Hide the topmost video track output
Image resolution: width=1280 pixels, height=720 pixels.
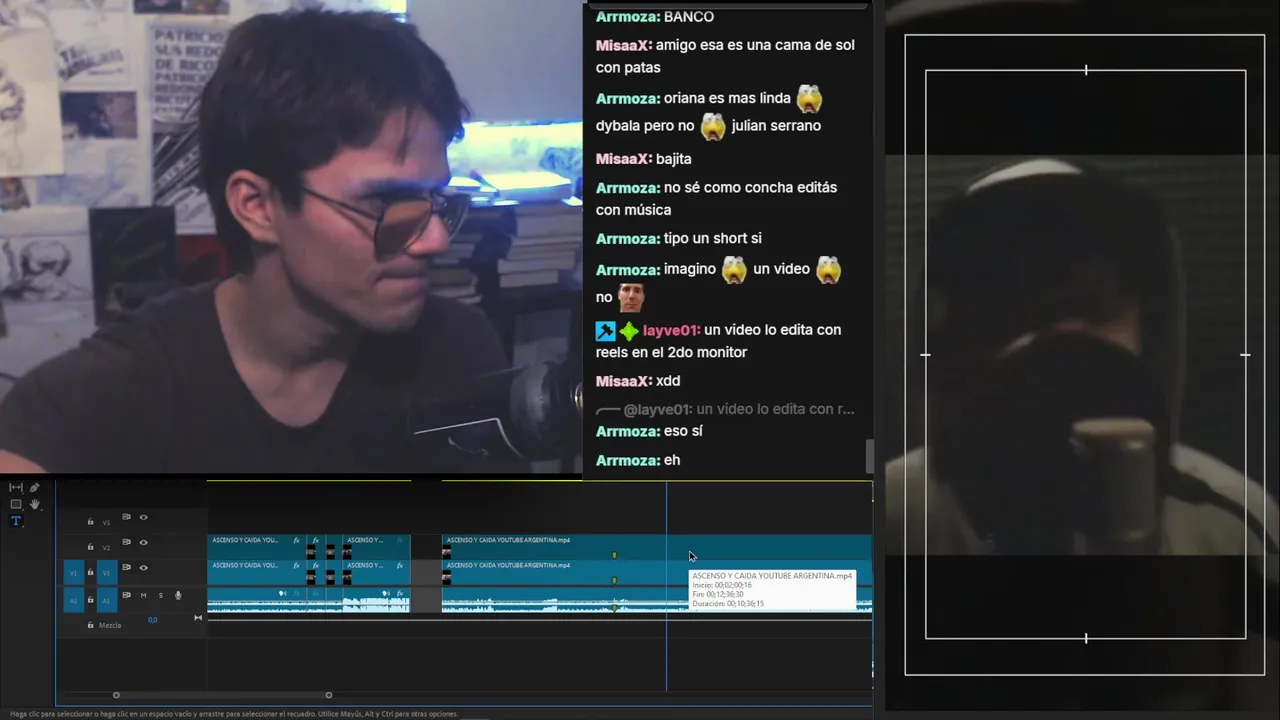[143, 517]
